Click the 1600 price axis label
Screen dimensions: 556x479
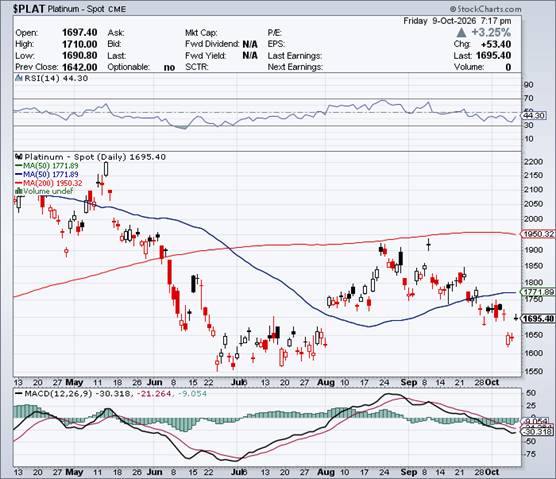(x=533, y=353)
